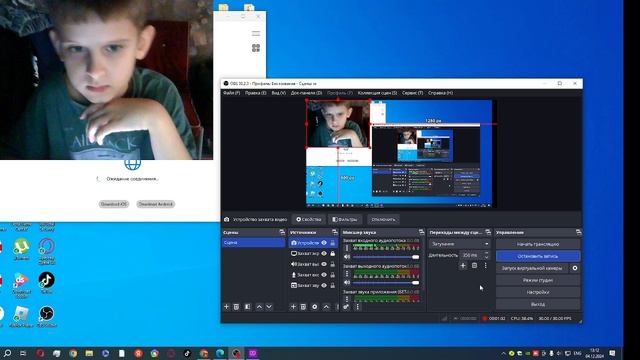640x360 pixels.
Task: Open OBS Settings button
Action: pos(538,292)
